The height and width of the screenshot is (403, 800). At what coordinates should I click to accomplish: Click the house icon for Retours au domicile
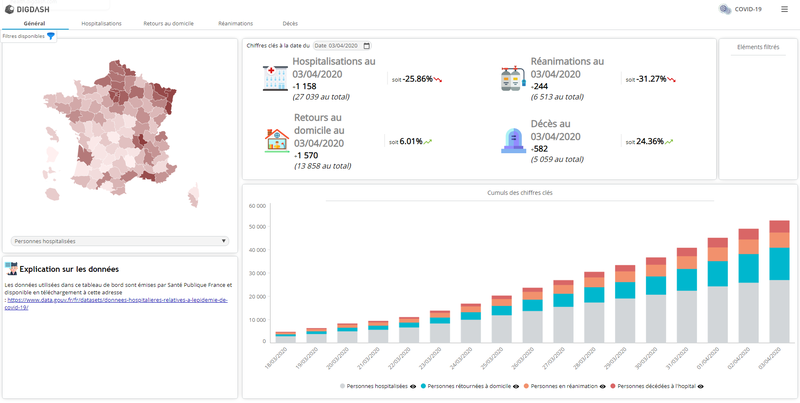pyautogui.click(x=276, y=140)
